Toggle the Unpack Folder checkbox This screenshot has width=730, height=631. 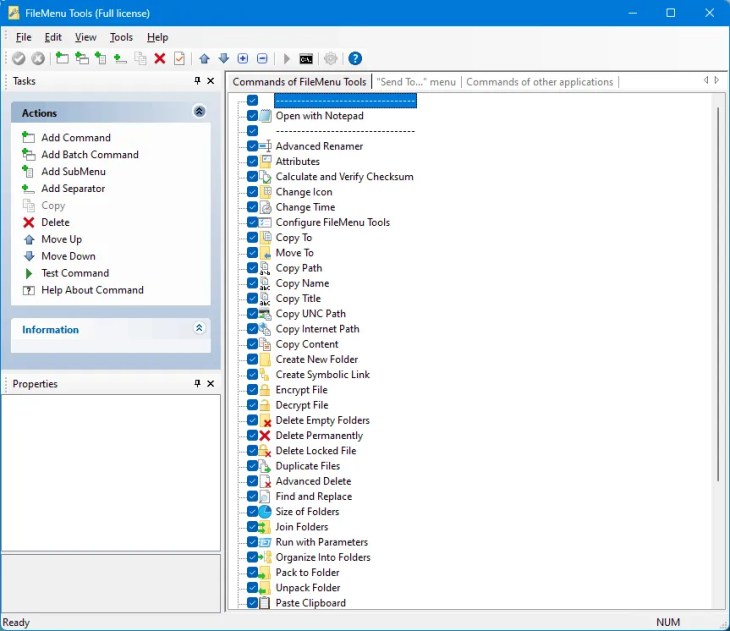click(x=252, y=588)
